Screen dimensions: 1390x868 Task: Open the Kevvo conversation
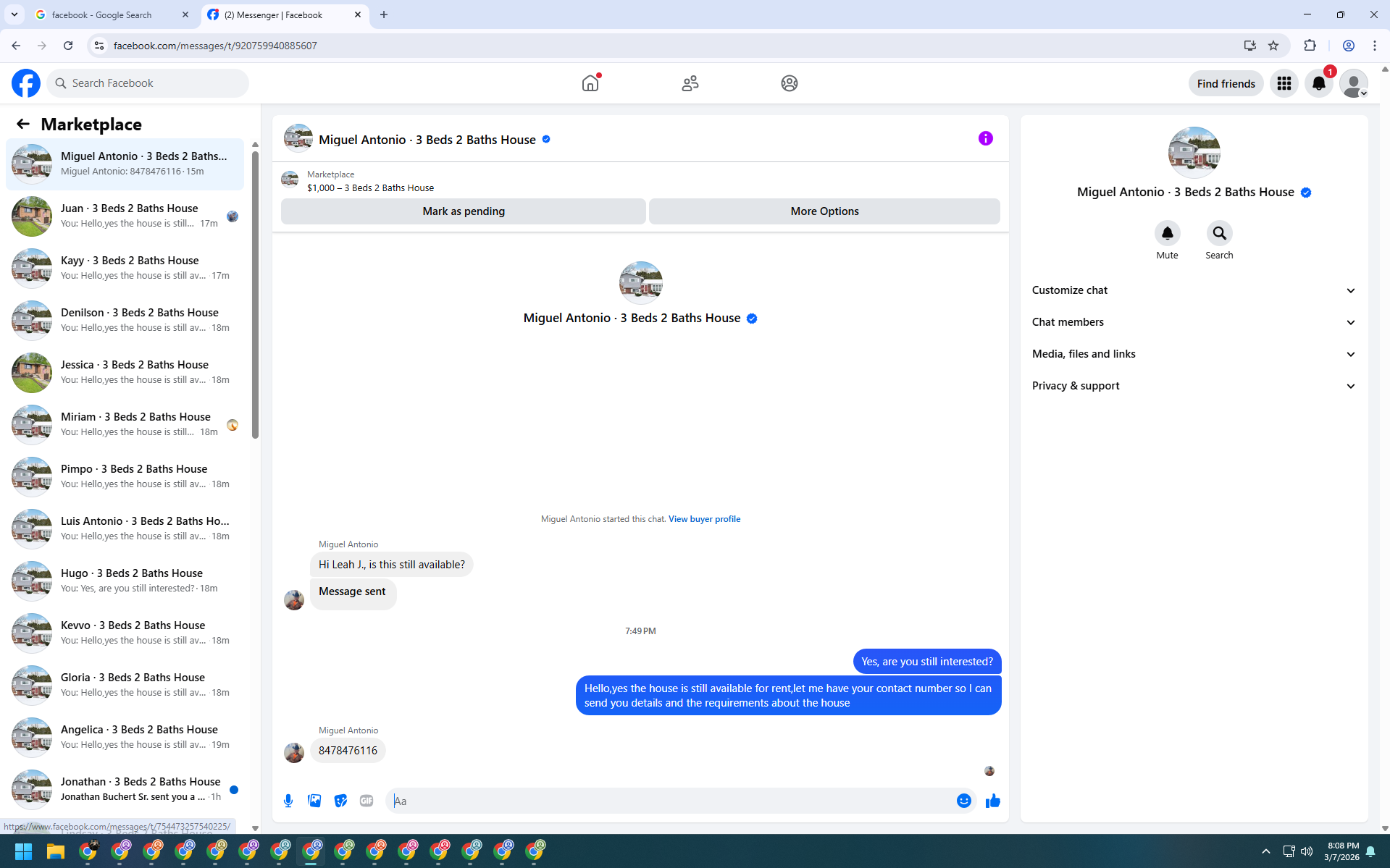[125, 633]
